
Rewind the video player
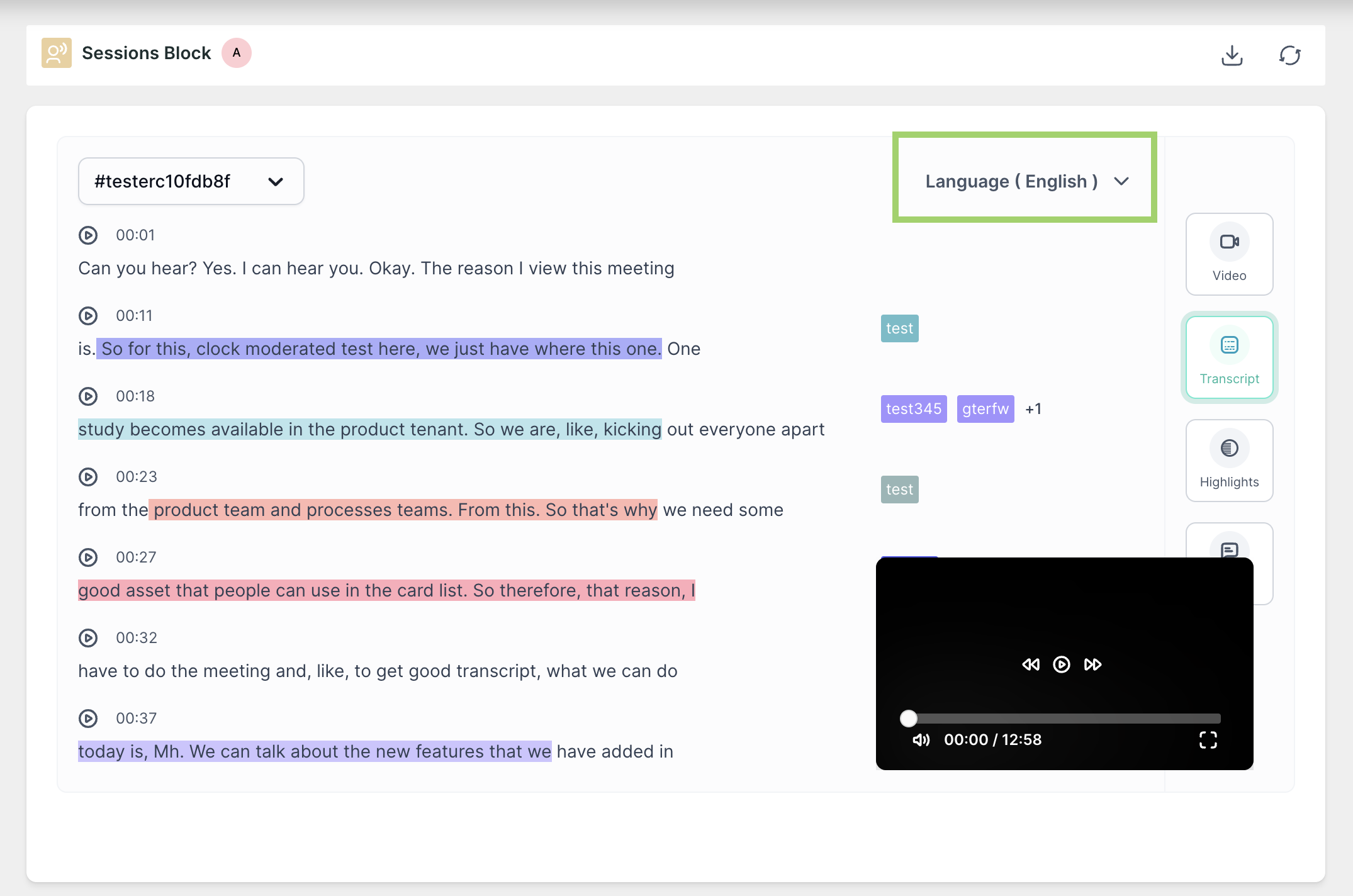1031,664
